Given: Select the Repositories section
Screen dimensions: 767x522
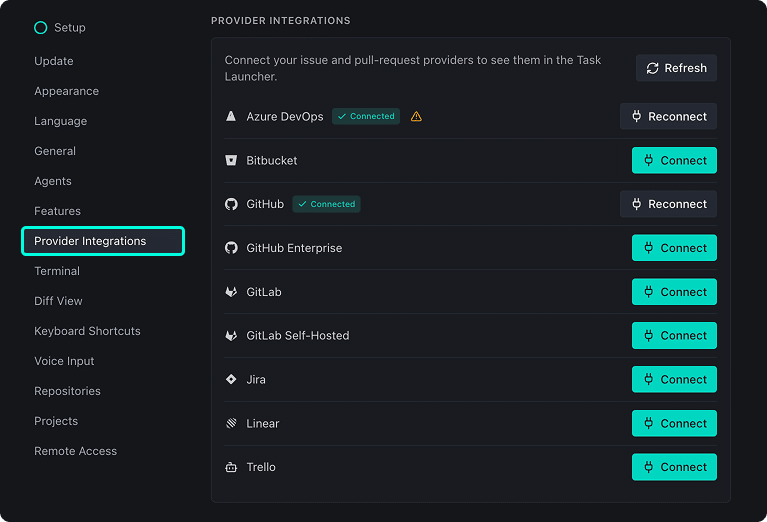Looking at the screenshot, I should [68, 391].
